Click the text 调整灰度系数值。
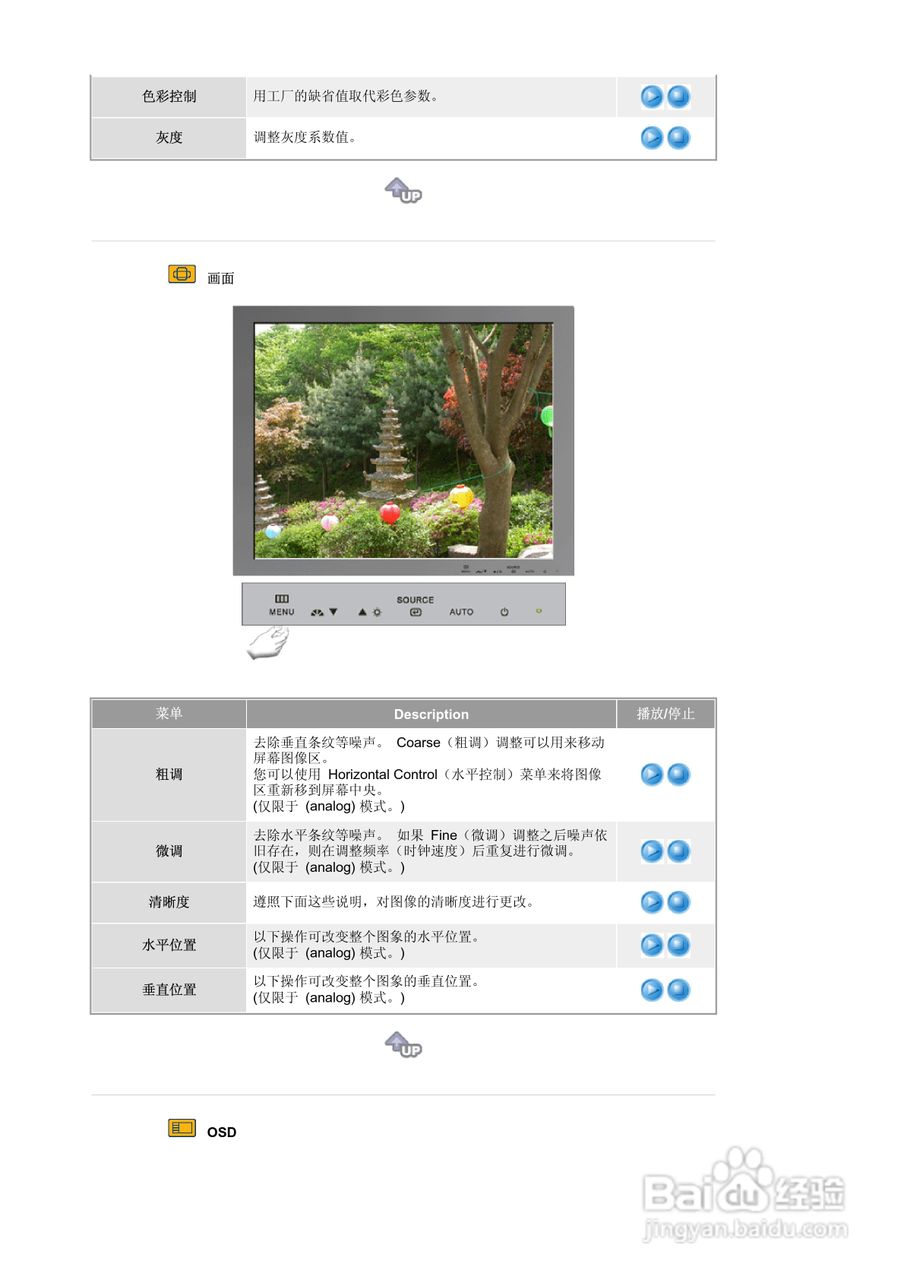 pos(306,138)
